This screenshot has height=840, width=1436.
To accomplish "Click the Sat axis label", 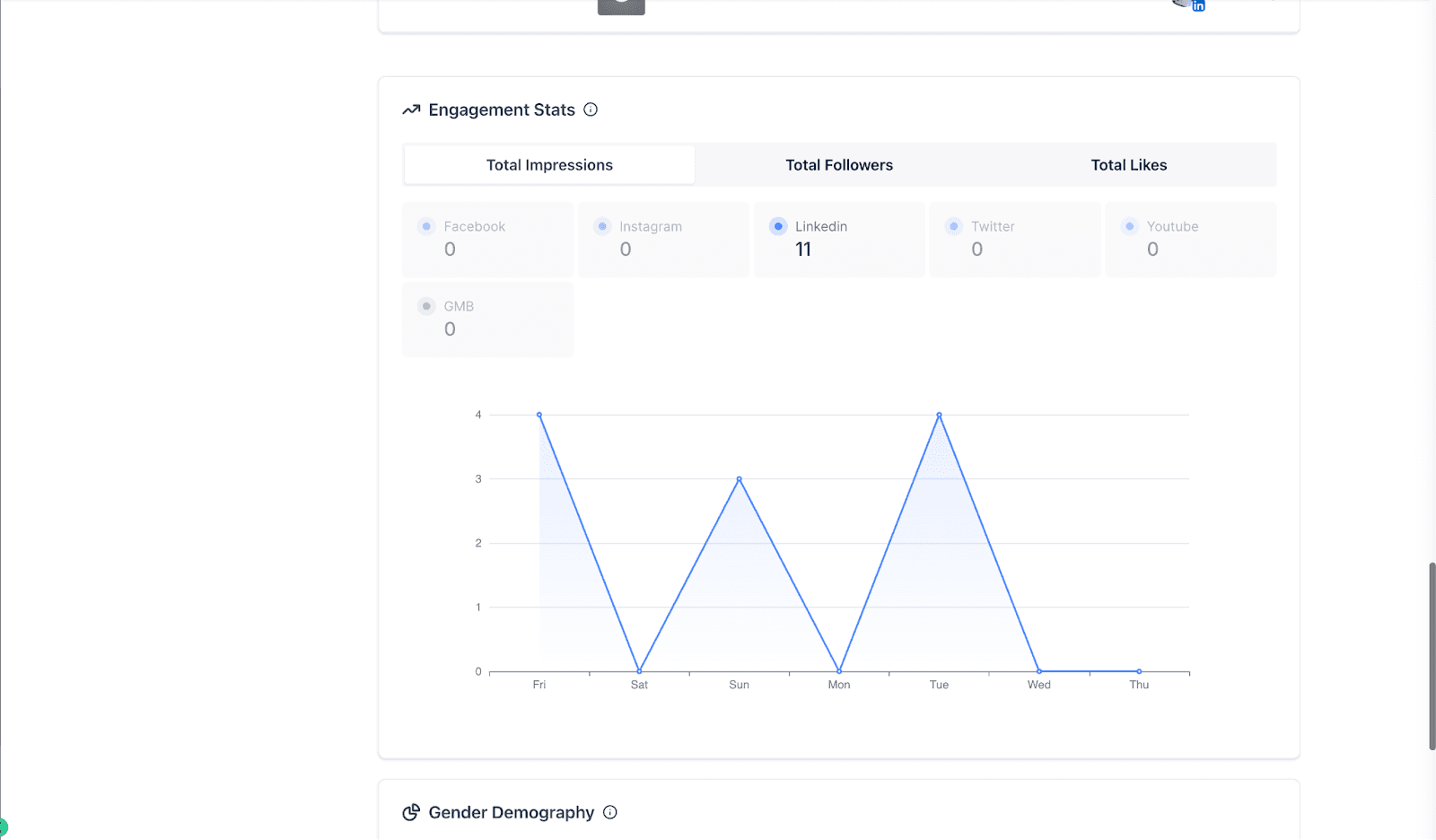I will [x=639, y=685].
